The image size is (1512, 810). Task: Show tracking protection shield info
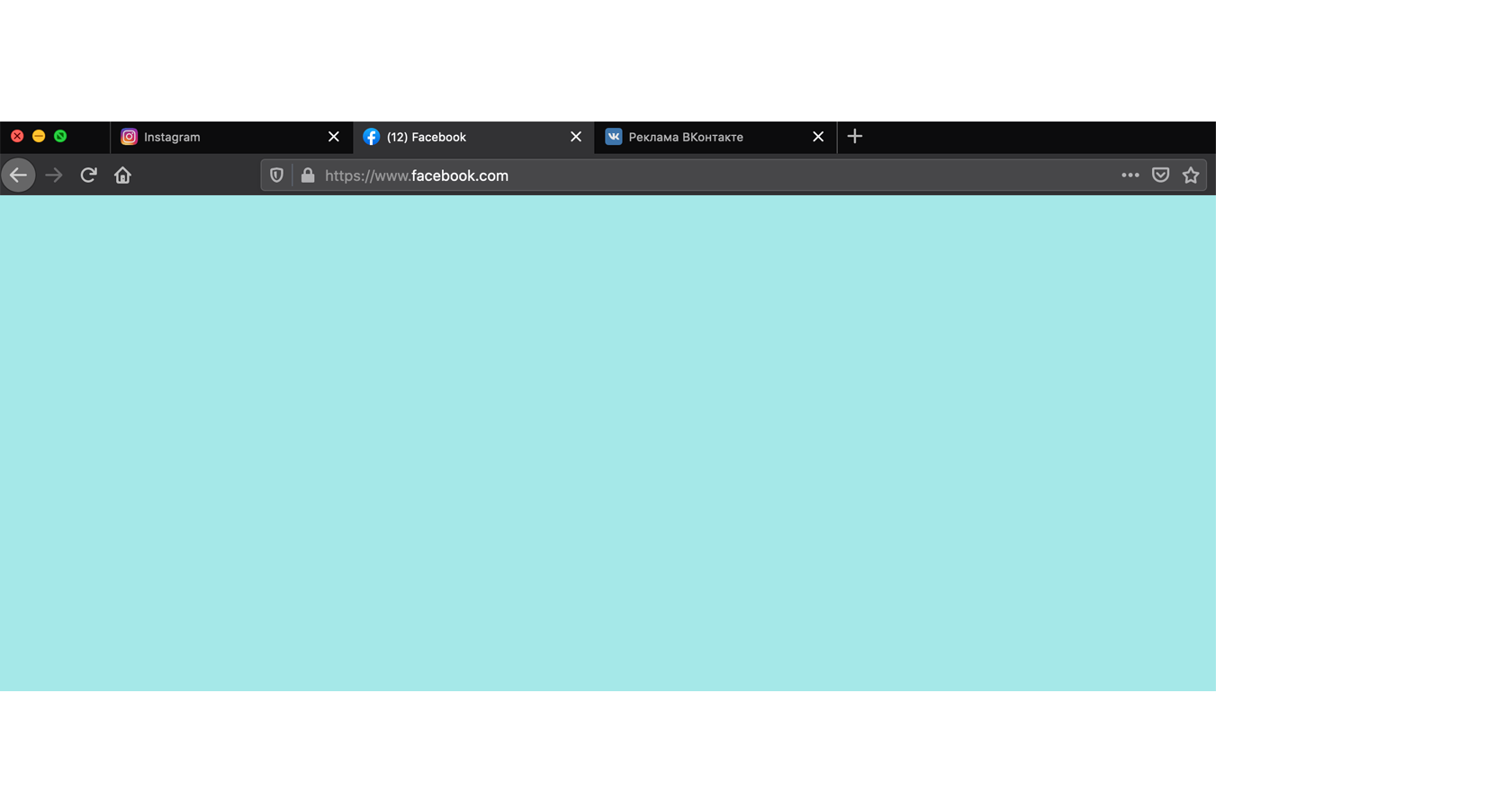276,175
